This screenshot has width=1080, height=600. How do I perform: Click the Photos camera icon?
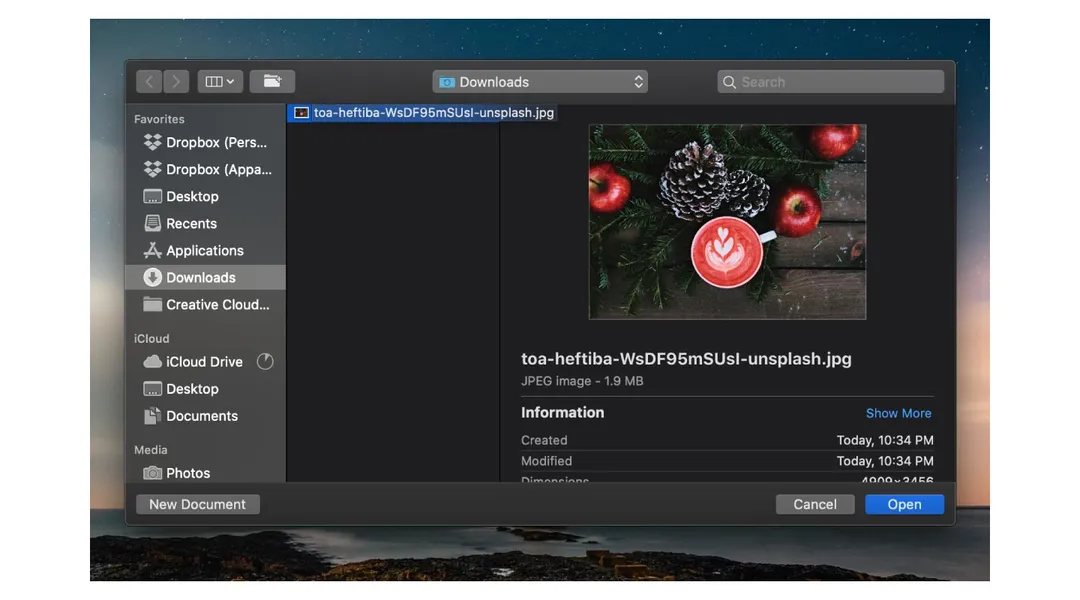click(152, 473)
